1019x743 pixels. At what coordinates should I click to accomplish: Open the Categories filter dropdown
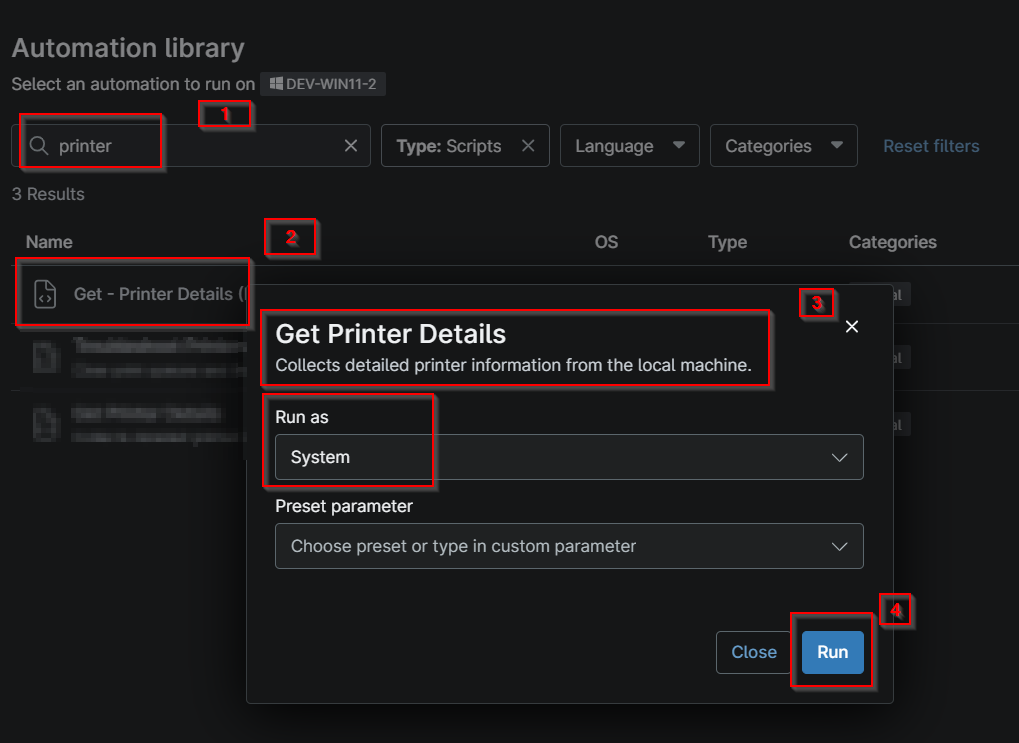coord(784,146)
